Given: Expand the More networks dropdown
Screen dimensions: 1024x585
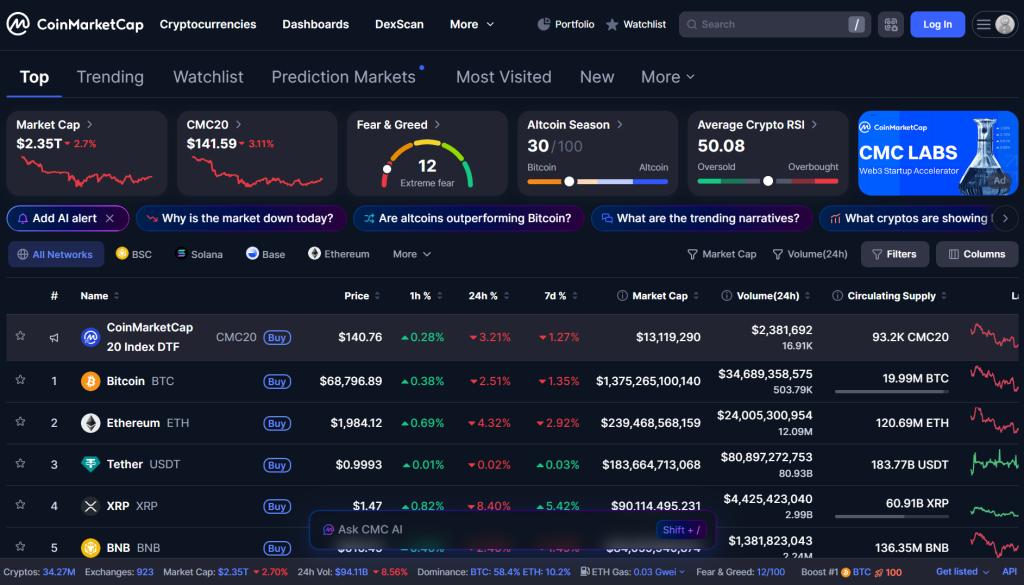Looking at the screenshot, I should pos(412,254).
